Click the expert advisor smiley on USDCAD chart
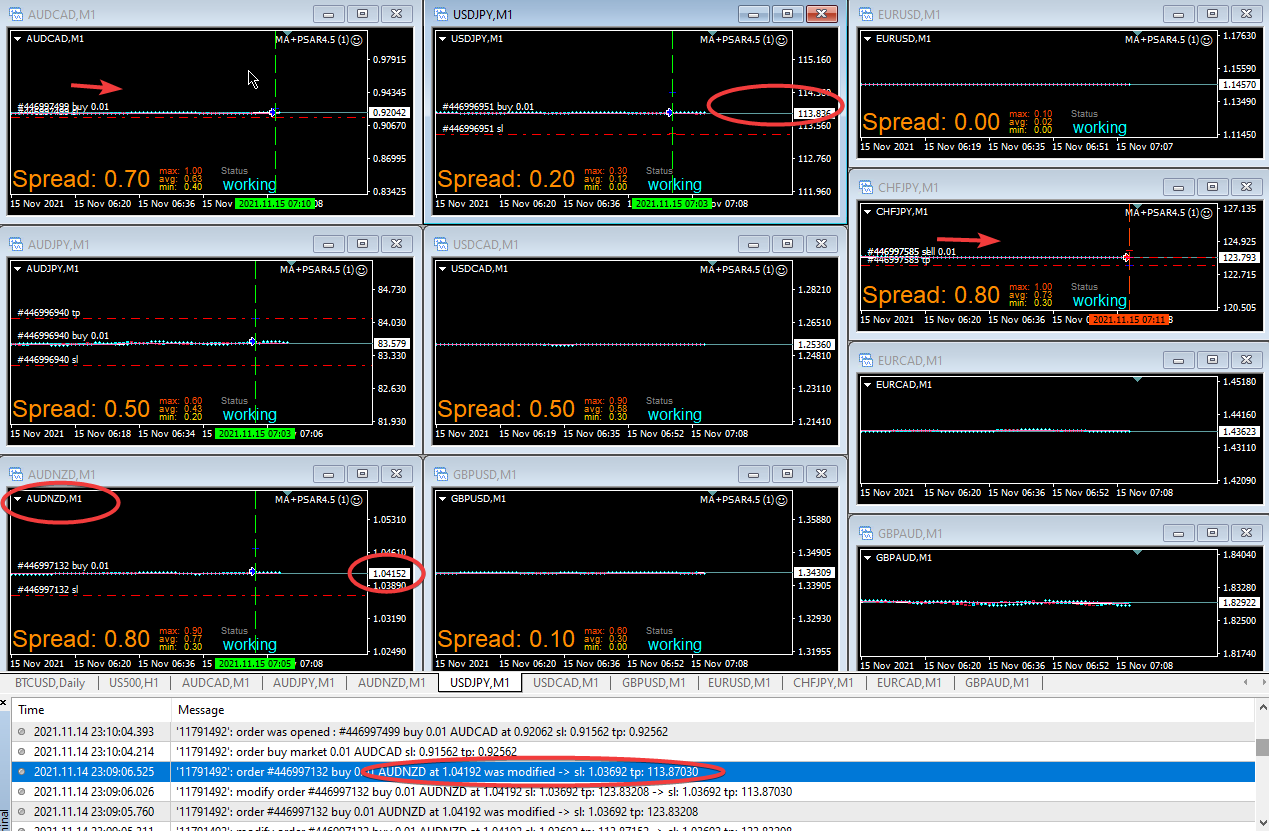This screenshot has width=1269, height=831. click(x=782, y=269)
